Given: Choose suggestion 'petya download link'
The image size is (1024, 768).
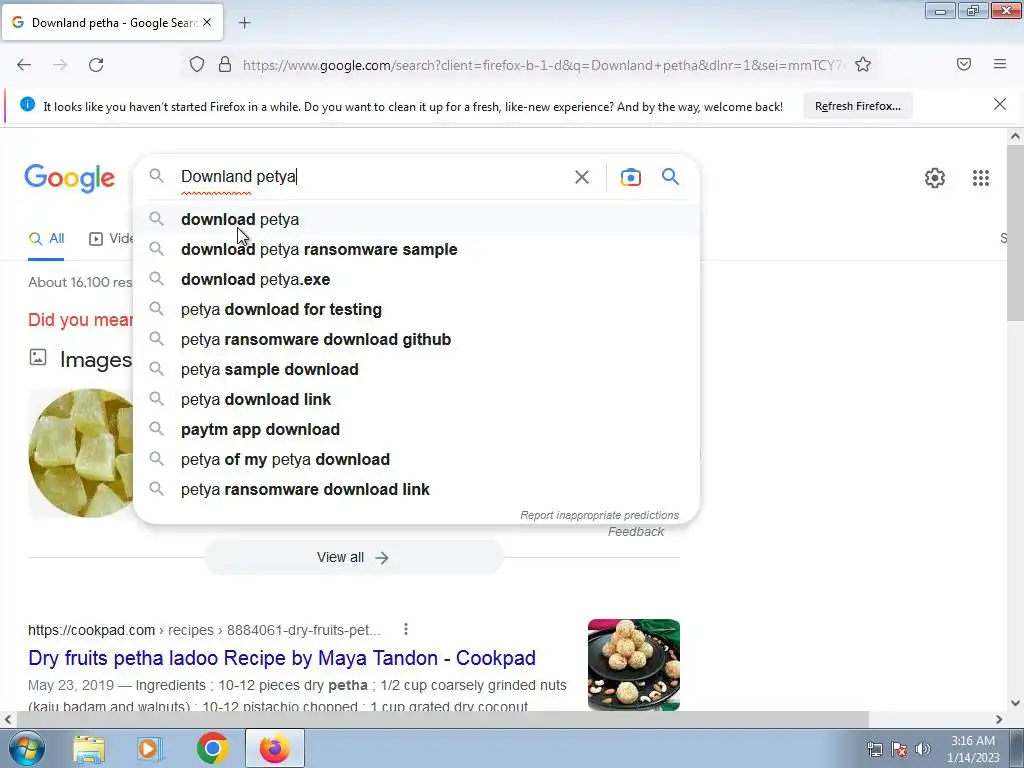Looking at the screenshot, I should point(416,400).
